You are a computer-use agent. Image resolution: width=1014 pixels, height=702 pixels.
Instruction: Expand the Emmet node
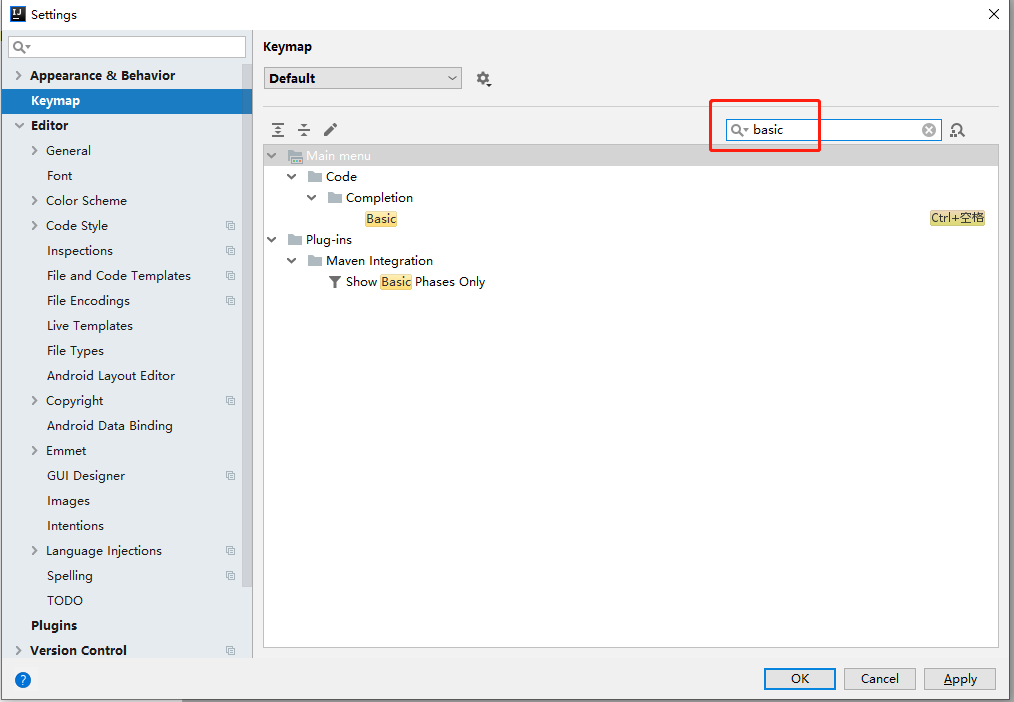pyautogui.click(x=34, y=451)
